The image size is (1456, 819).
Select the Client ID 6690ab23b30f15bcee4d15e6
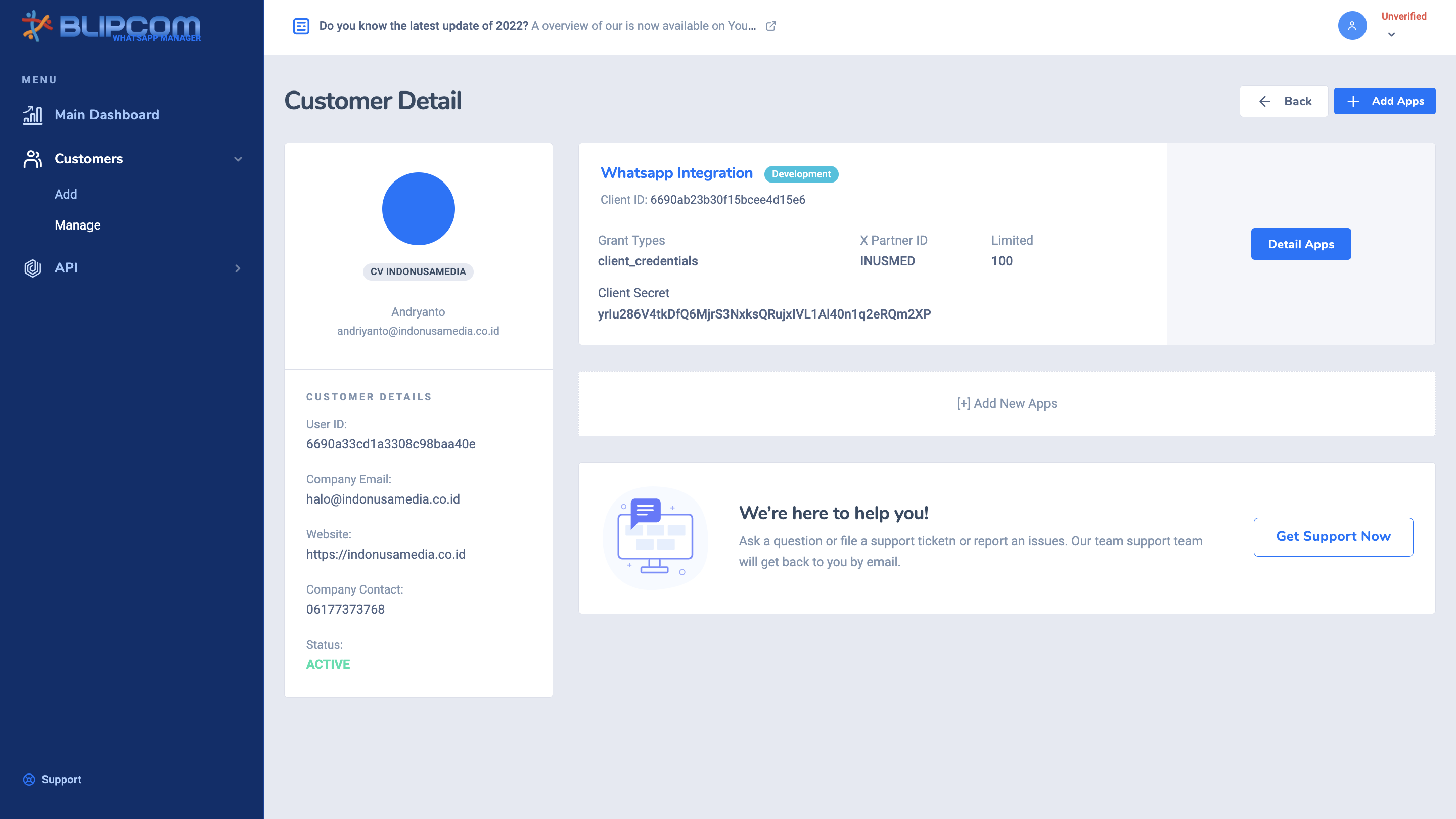pos(727,200)
